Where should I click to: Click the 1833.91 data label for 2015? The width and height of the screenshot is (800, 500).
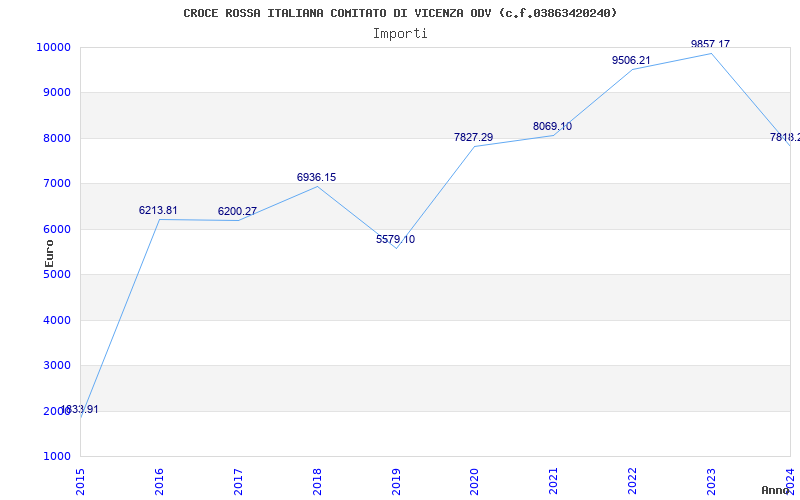(80, 409)
